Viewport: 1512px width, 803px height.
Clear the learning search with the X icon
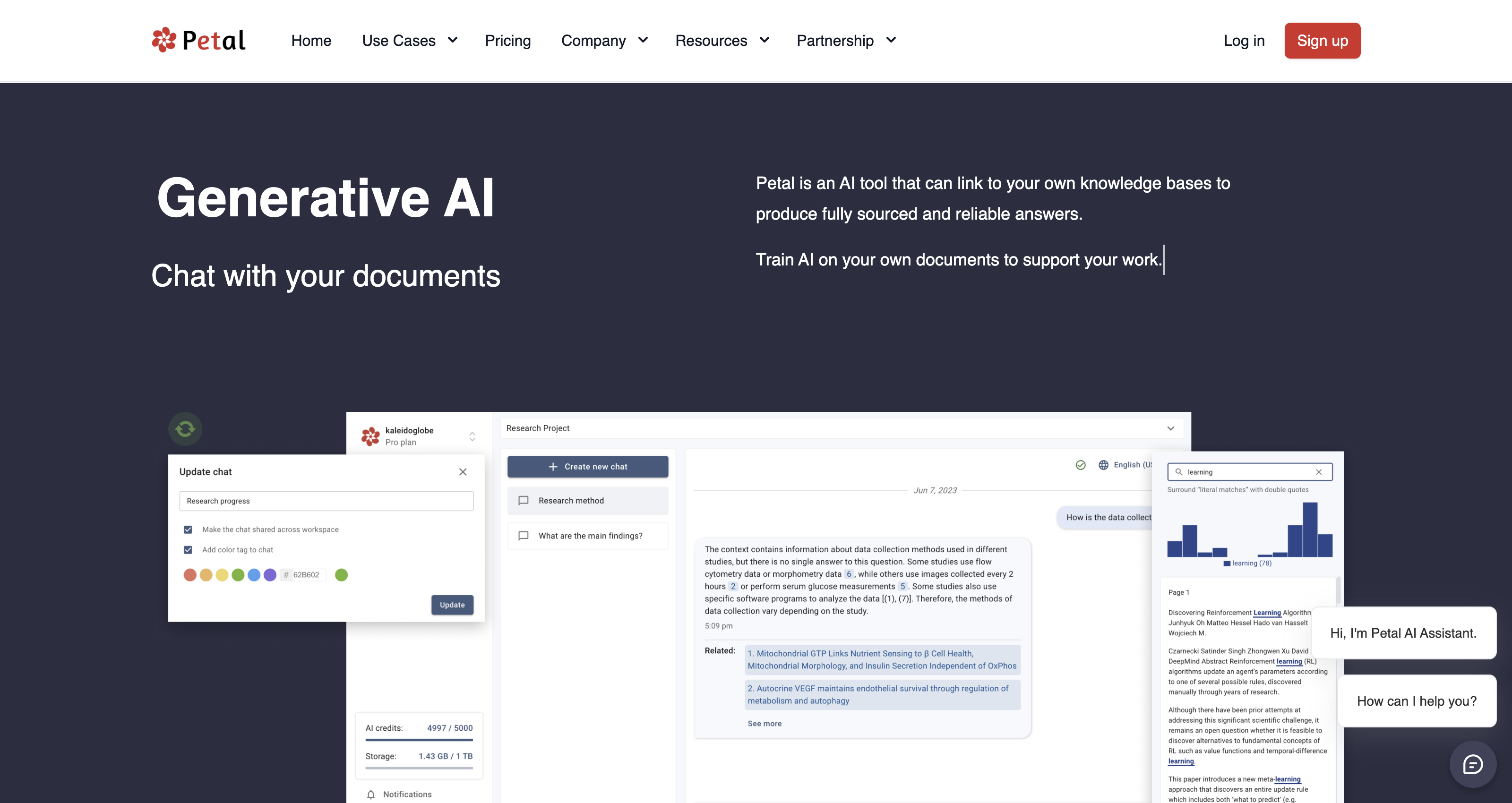(1319, 472)
